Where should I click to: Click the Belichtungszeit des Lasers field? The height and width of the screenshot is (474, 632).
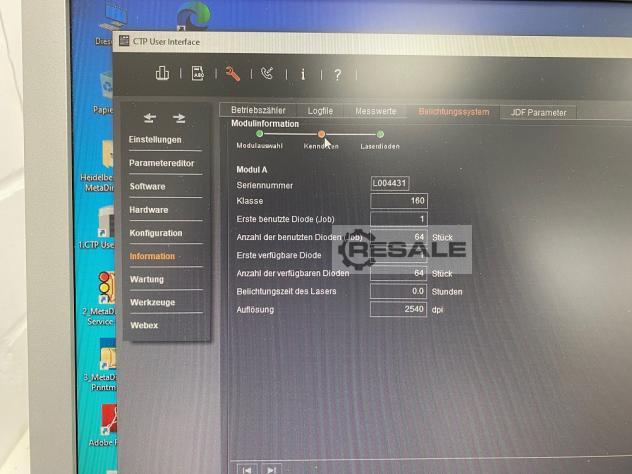coord(399,291)
